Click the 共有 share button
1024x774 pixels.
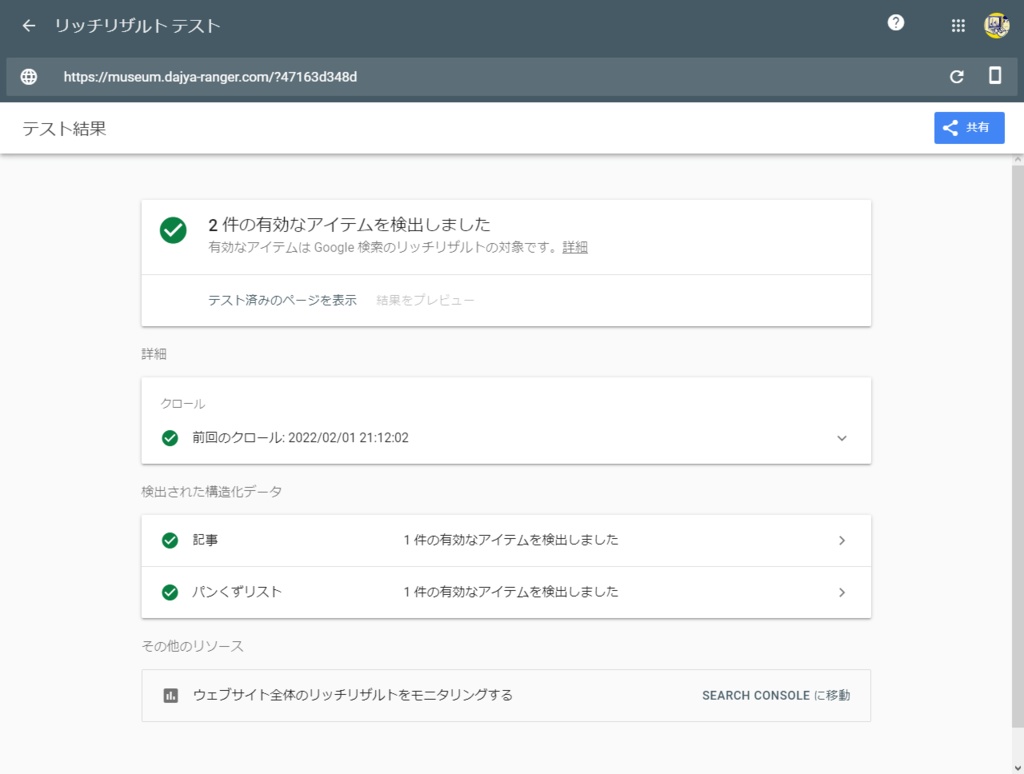[968, 127]
